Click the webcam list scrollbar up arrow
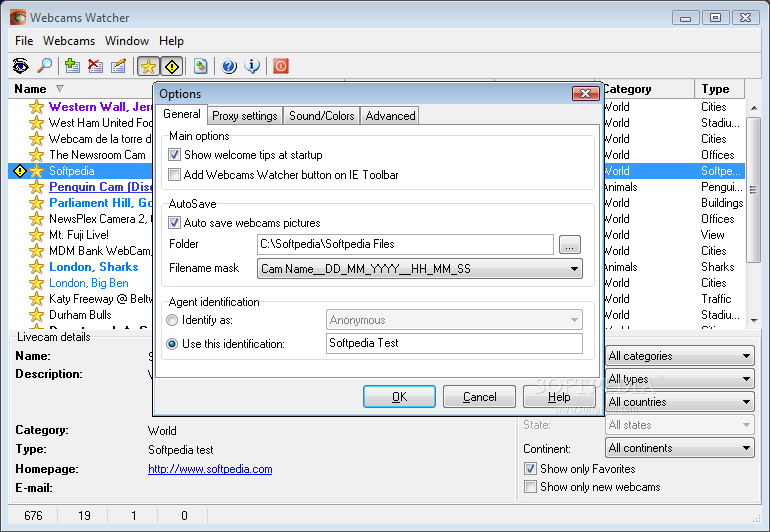This screenshot has height=532, width=770. click(754, 108)
